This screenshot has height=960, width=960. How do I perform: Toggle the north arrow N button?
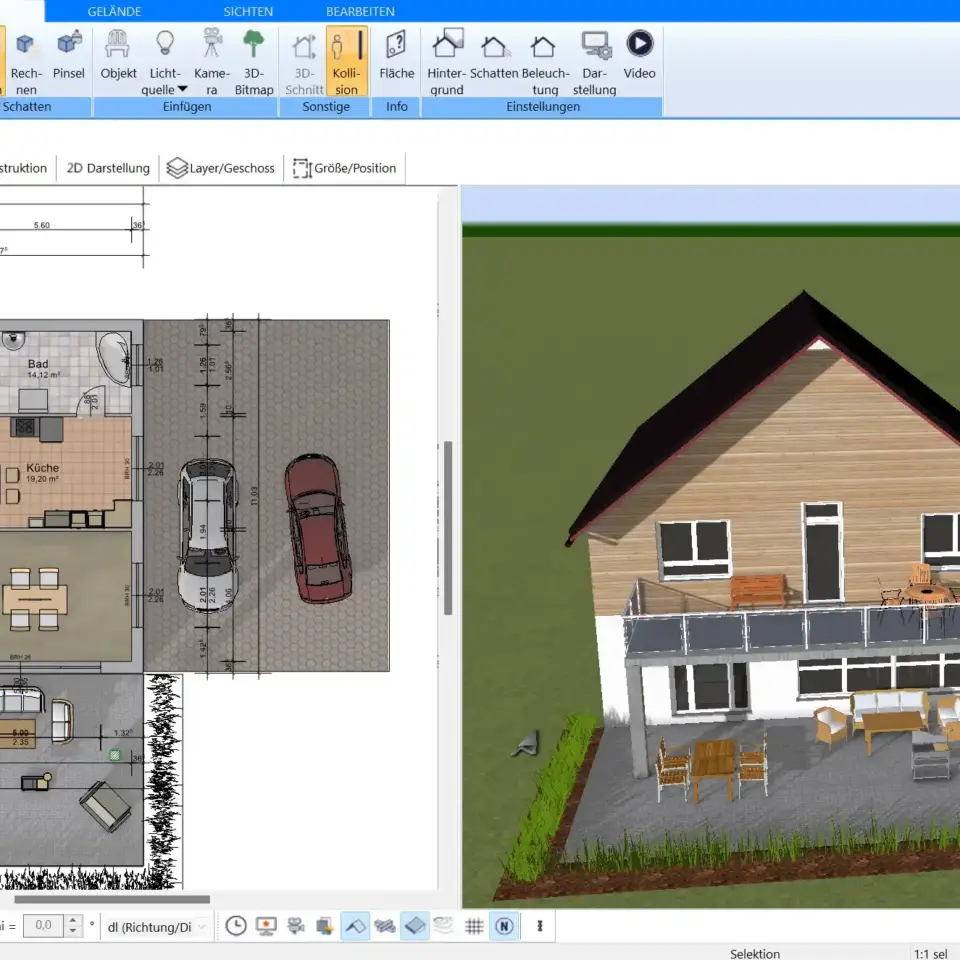click(x=504, y=926)
